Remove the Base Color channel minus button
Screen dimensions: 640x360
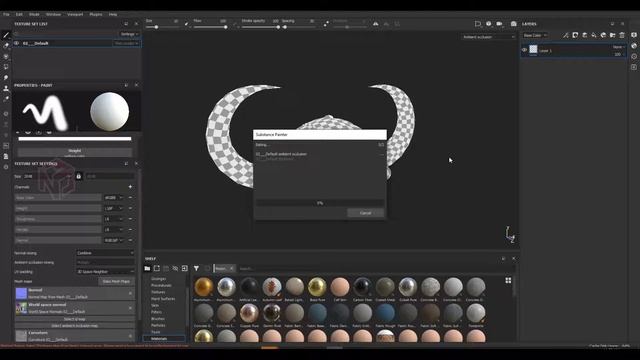(x=130, y=198)
